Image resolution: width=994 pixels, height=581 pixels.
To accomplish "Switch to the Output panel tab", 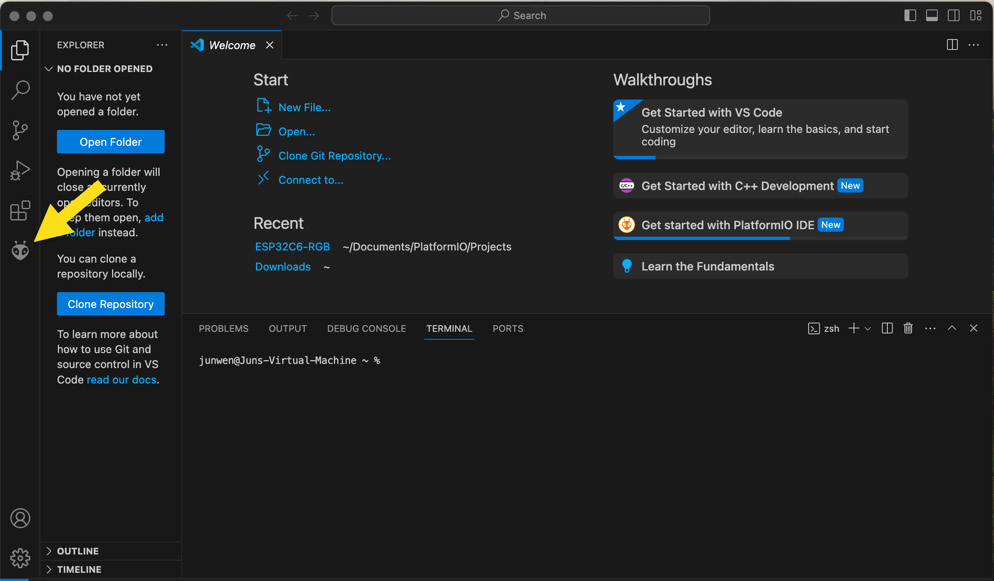I will point(288,328).
